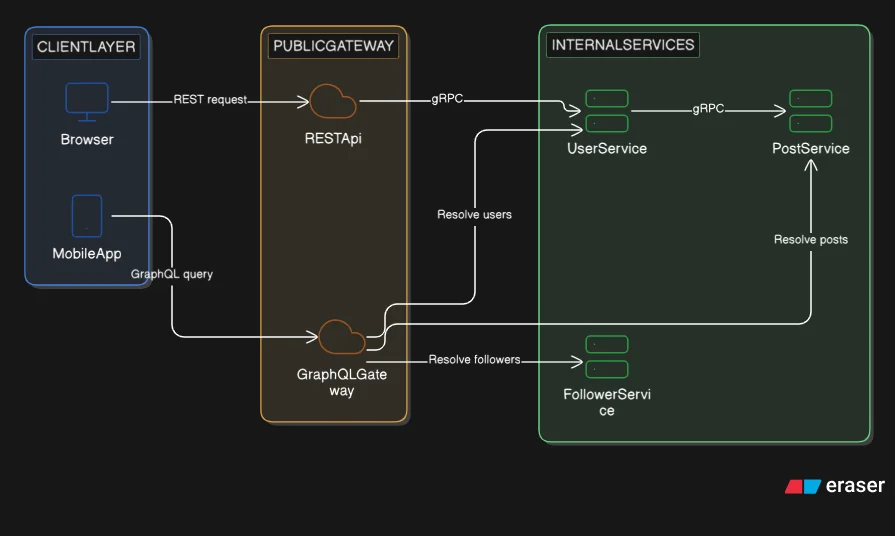The width and height of the screenshot is (895, 536).
Task: Select the MobileApp phone icon
Action: tap(87, 216)
